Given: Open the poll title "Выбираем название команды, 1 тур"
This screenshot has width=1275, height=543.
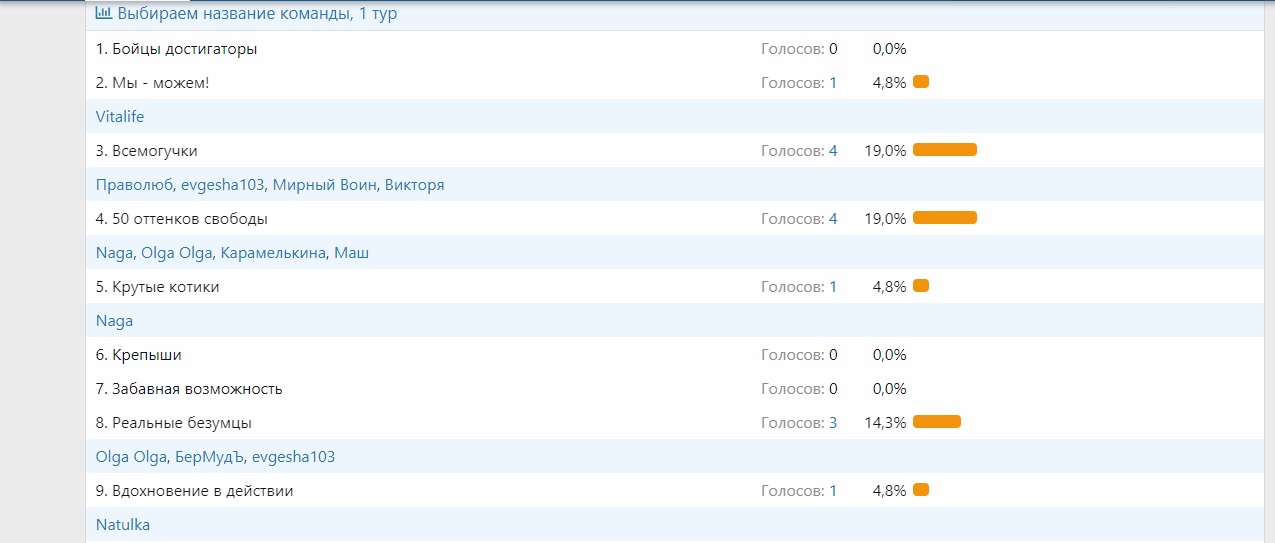Looking at the screenshot, I should click(257, 14).
